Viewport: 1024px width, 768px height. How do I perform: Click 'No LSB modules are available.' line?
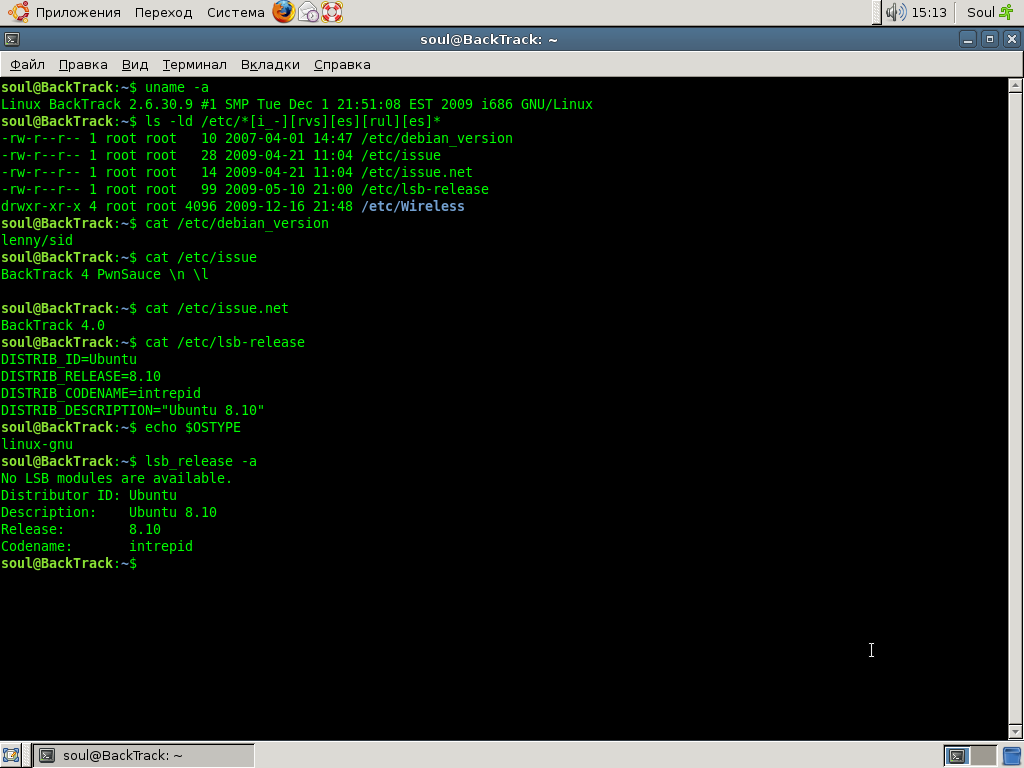116,478
